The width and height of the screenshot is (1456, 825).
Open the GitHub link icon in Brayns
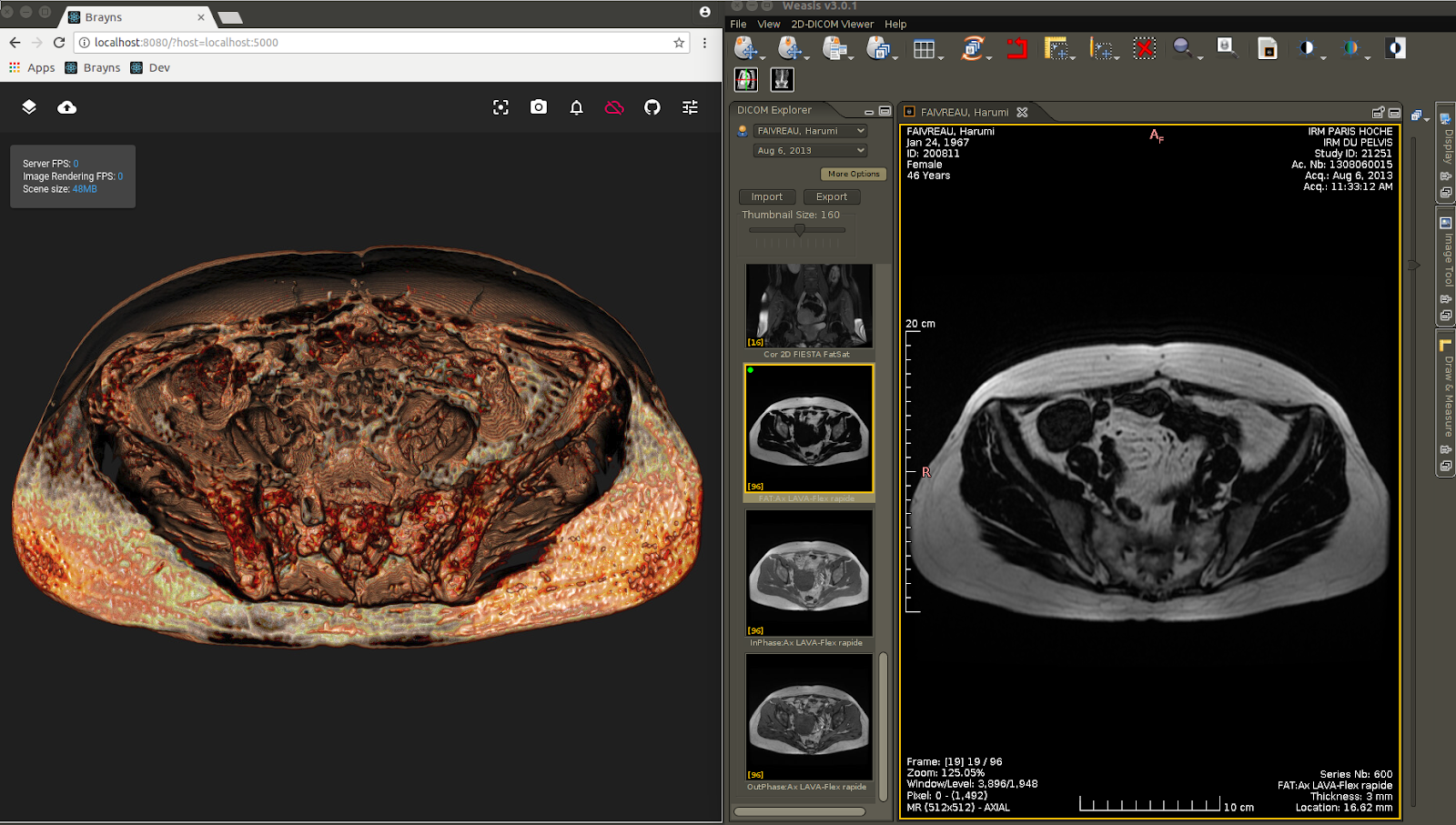652,106
